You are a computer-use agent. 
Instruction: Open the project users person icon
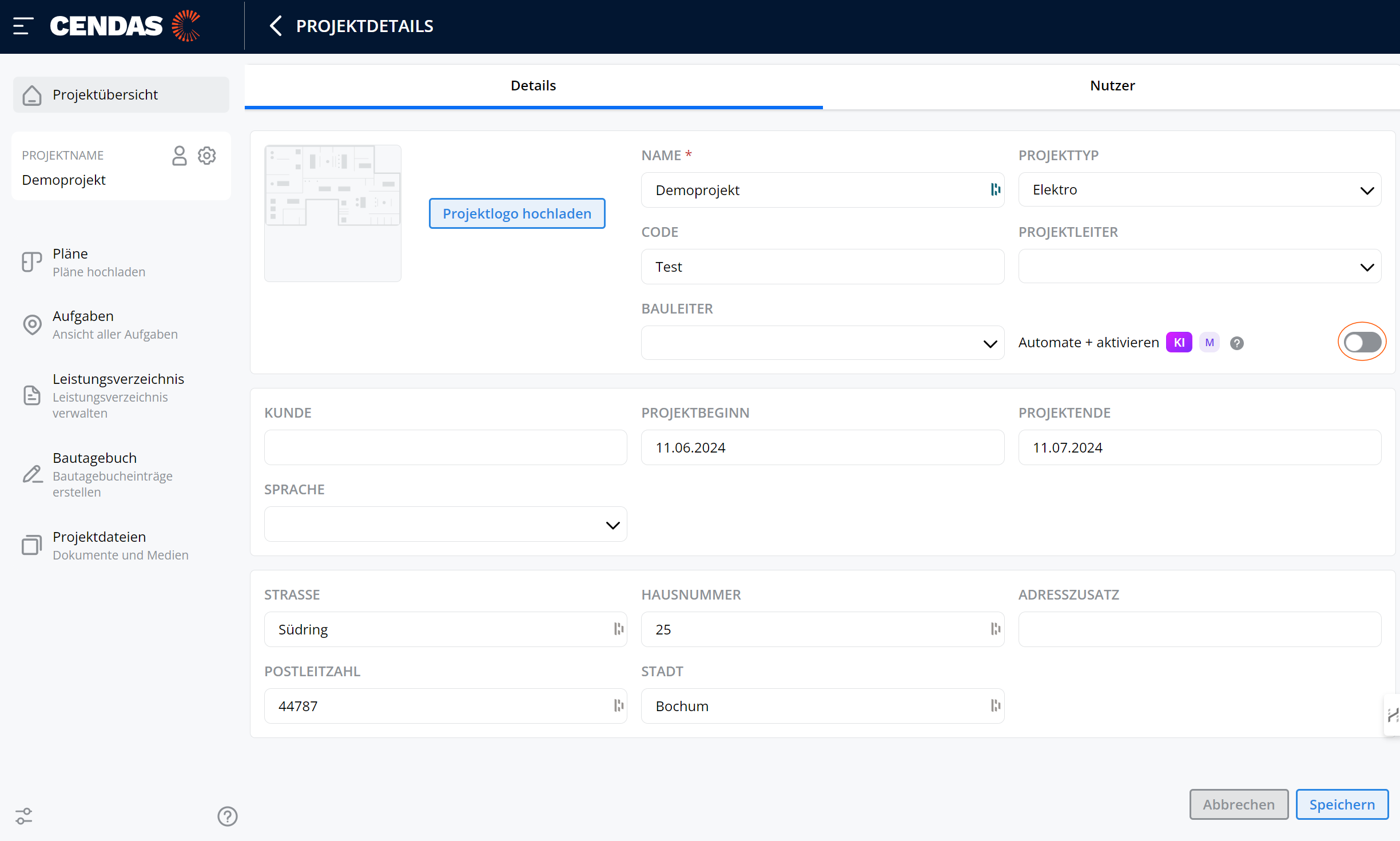coord(179,156)
